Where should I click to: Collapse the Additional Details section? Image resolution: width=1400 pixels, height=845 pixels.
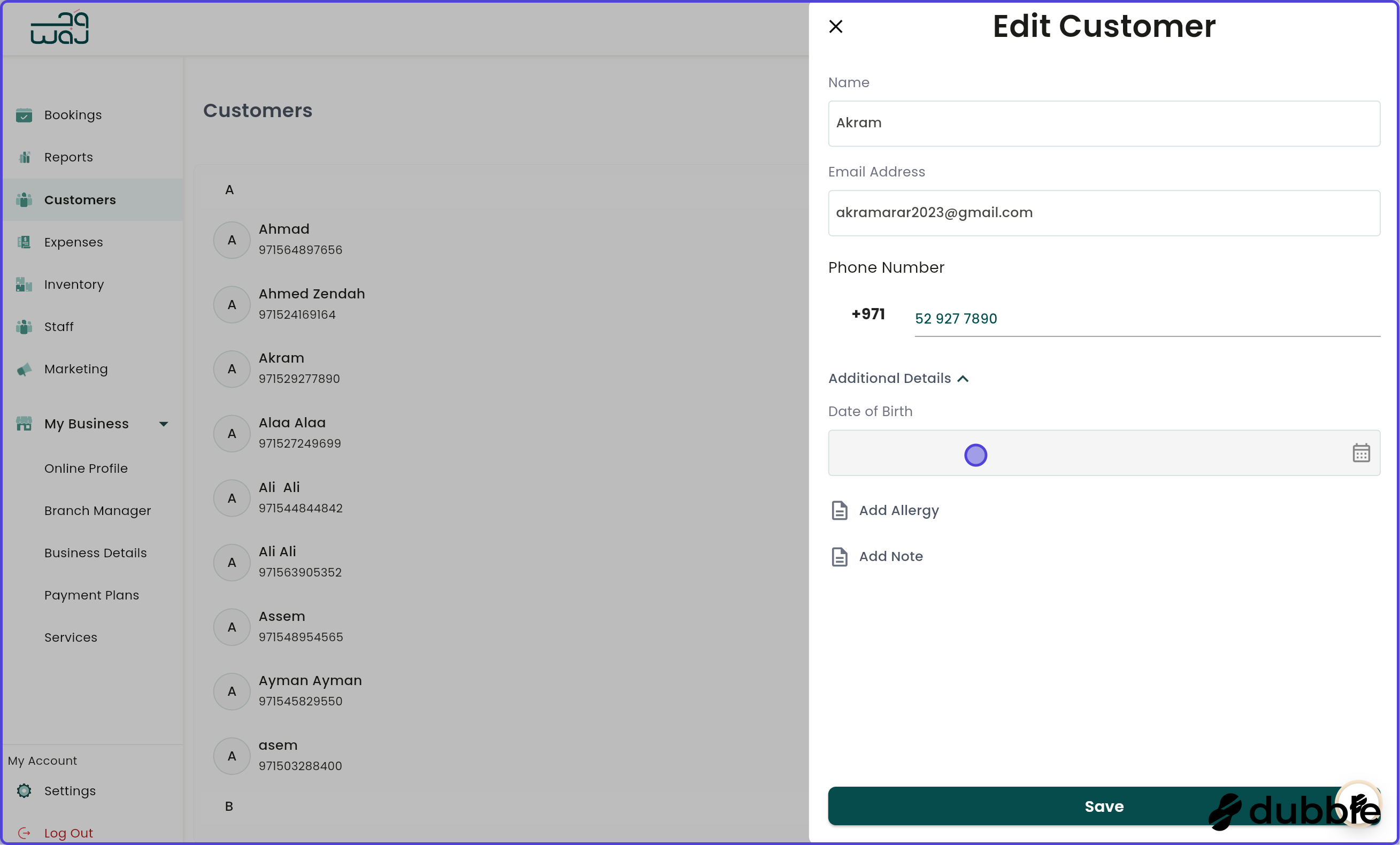pyautogui.click(x=963, y=379)
